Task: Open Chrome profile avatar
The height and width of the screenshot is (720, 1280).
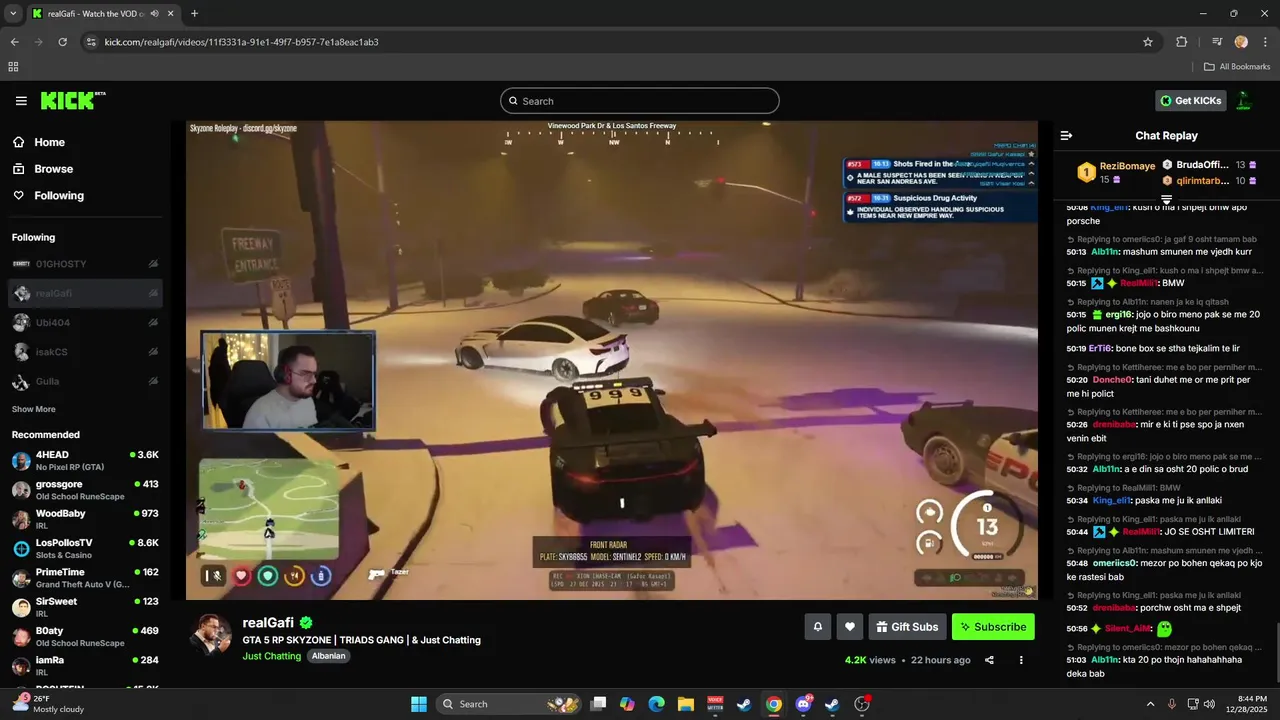Action: point(1241,42)
